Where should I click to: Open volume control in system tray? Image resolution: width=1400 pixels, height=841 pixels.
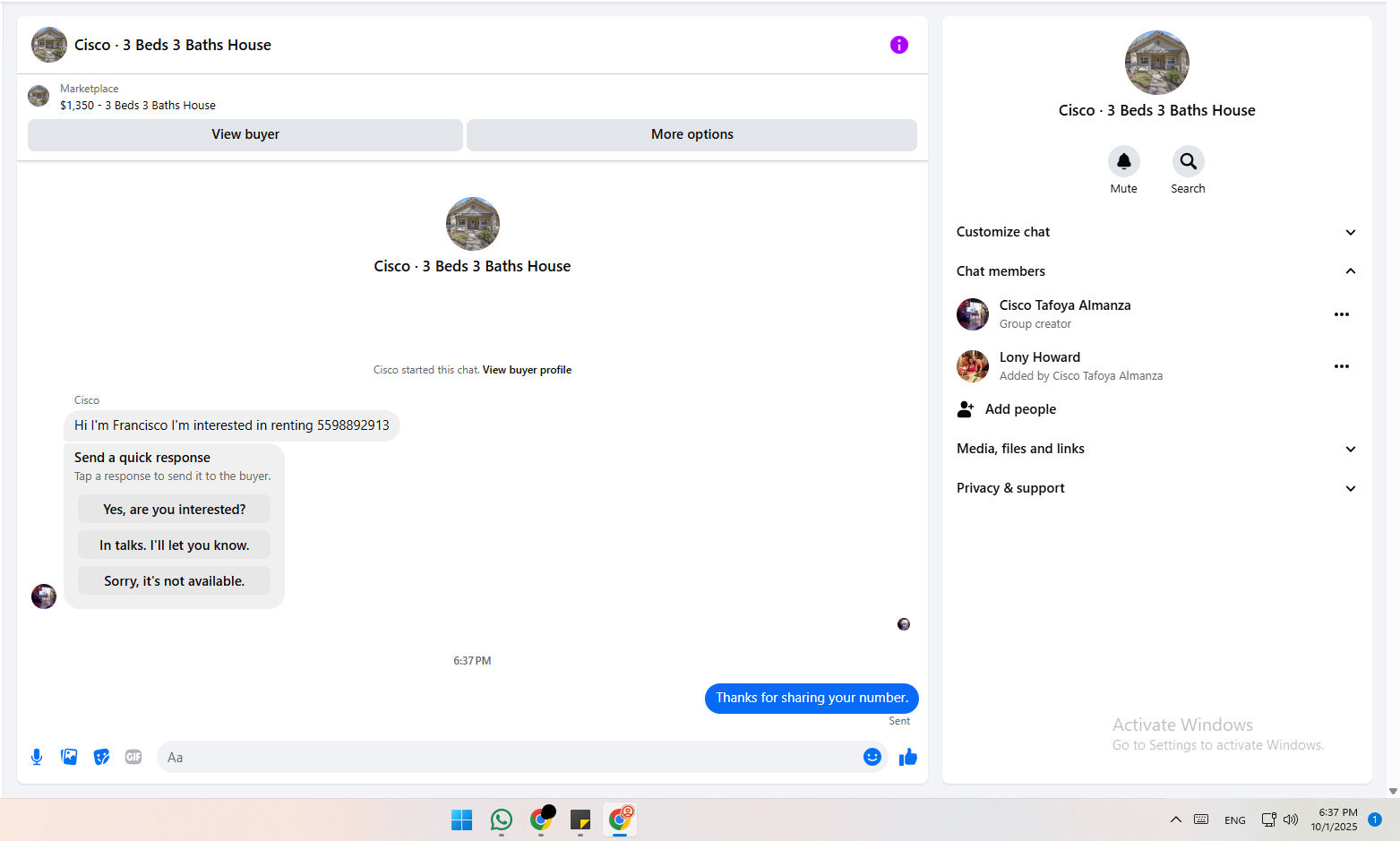1291,820
